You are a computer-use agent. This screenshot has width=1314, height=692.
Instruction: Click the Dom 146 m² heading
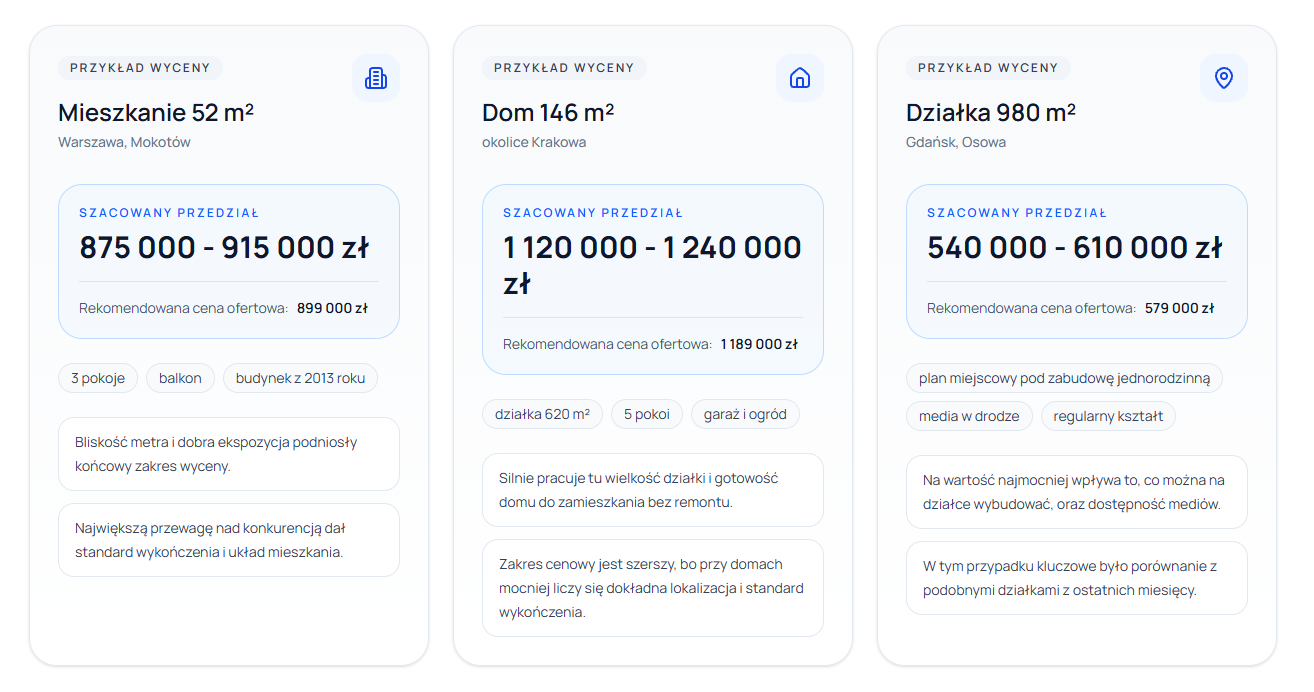[x=548, y=112]
